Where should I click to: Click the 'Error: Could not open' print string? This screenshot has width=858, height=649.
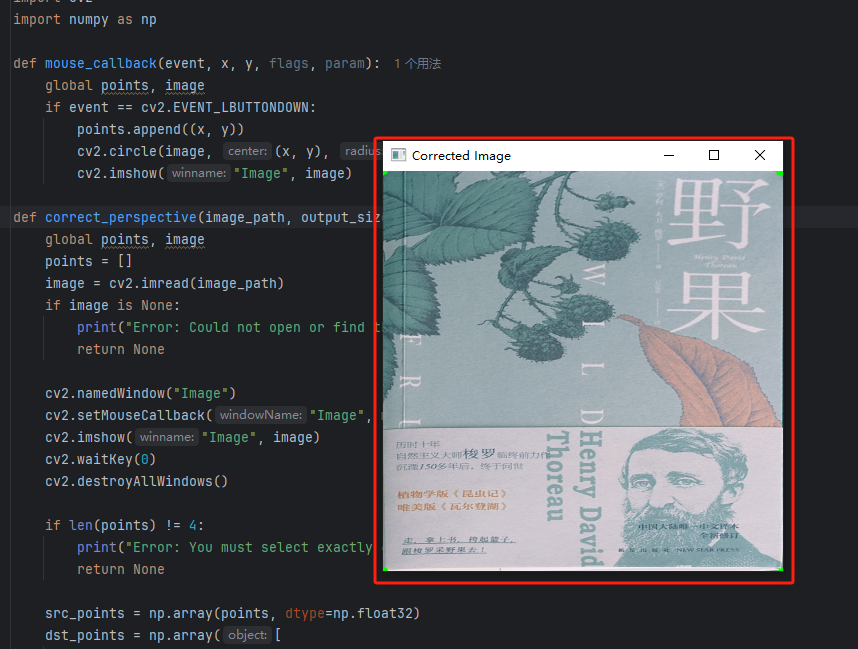[252, 328]
